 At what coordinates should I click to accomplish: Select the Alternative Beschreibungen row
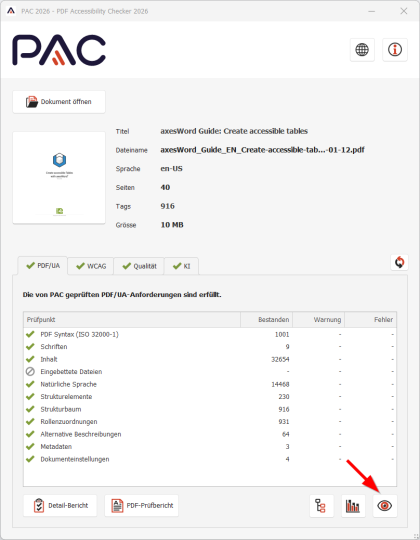click(210, 434)
